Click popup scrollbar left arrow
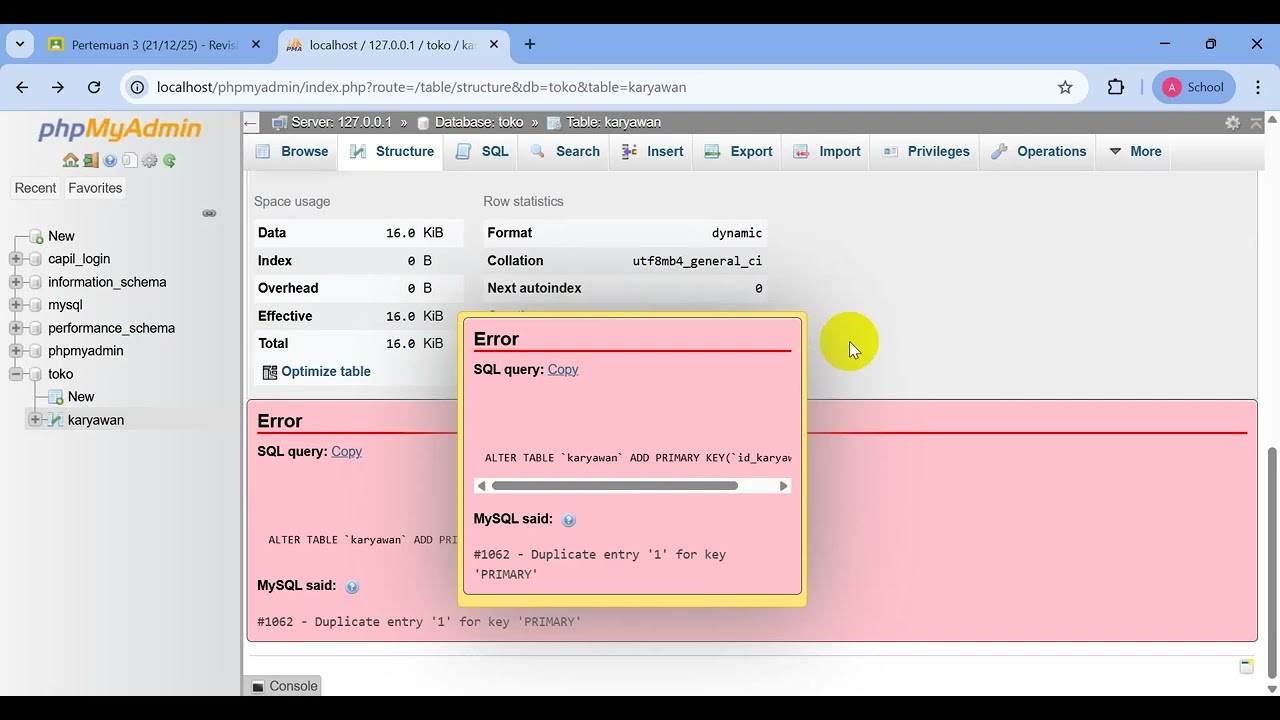The image size is (1280, 720). click(482, 486)
